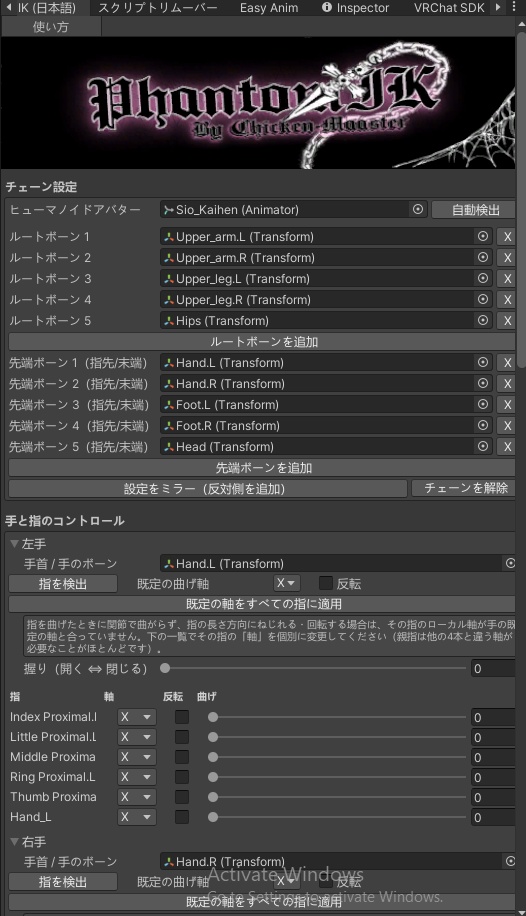The image size is (526, 916).
Task: Open axis dropdown for Middle Proximal row
Action: pos(137,757)
